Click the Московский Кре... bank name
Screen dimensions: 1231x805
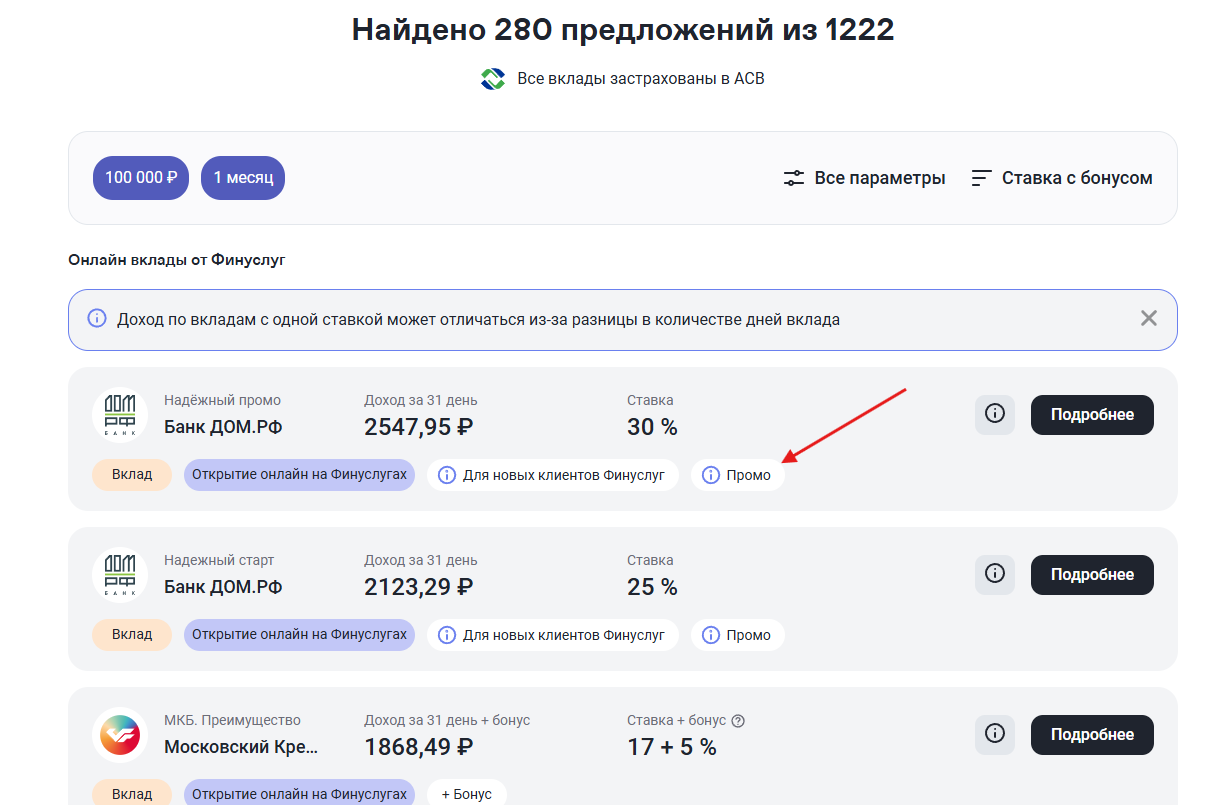241,747
